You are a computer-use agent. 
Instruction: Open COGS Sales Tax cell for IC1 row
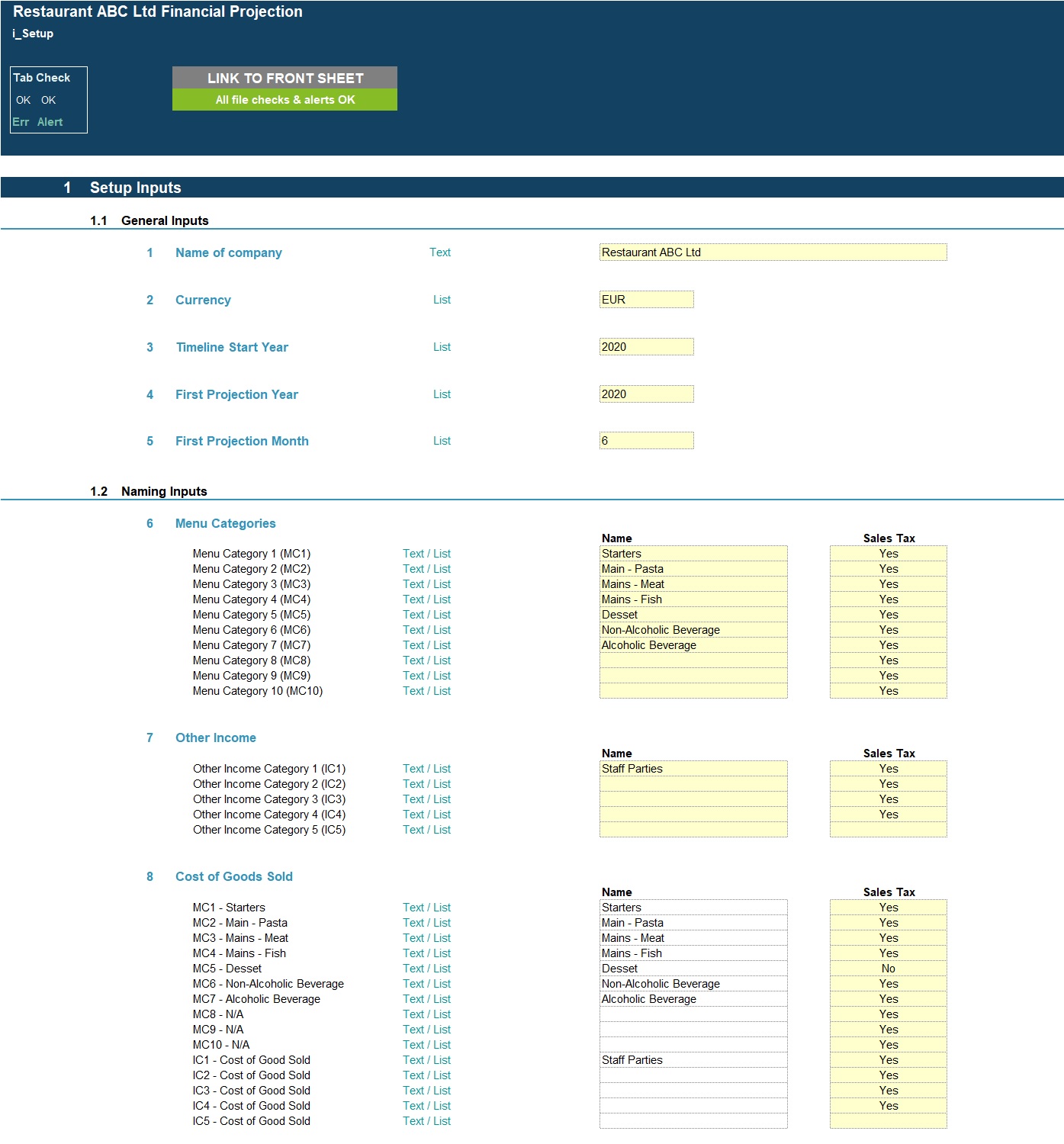coord(889,1060)
